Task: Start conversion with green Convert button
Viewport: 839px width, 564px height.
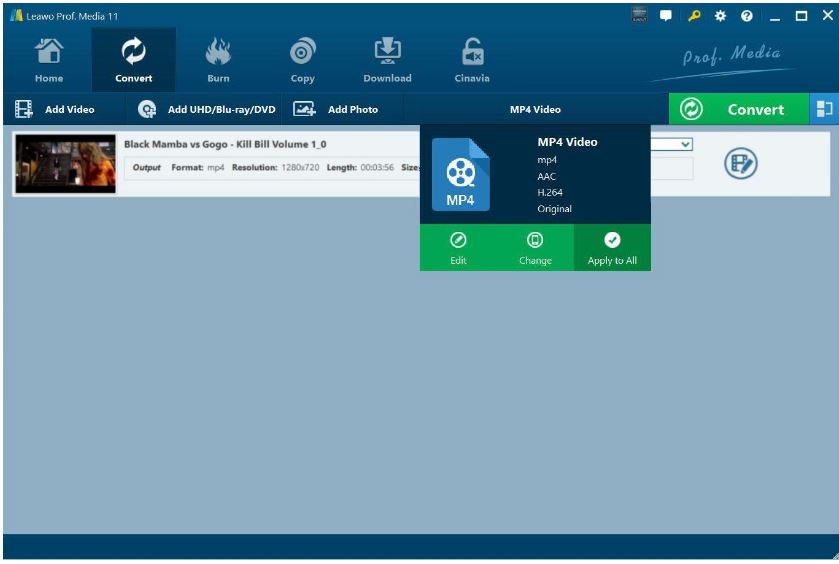Action: coord(738,109)
